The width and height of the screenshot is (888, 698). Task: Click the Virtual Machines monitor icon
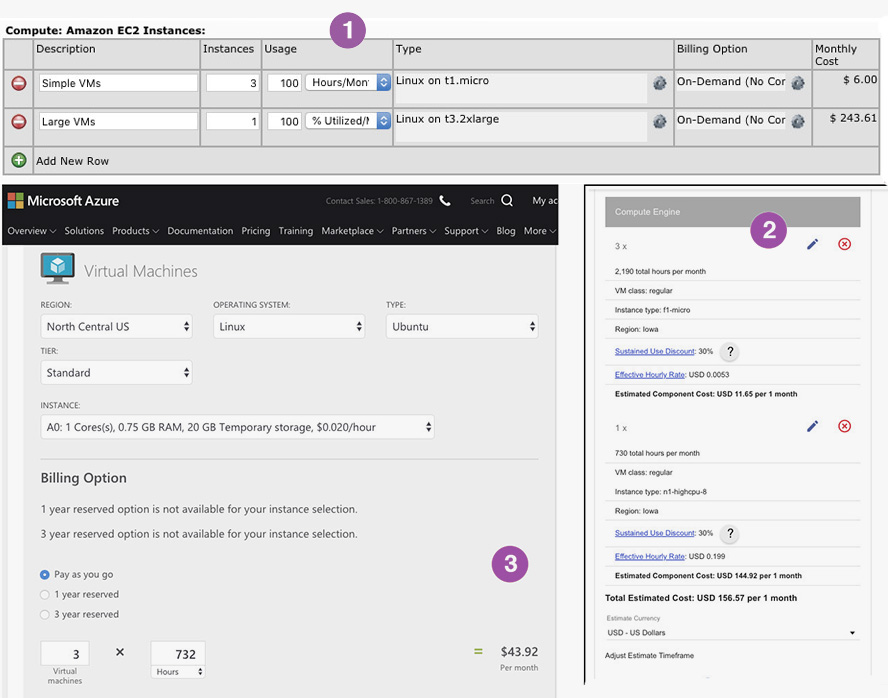click(x=58, y=268)
